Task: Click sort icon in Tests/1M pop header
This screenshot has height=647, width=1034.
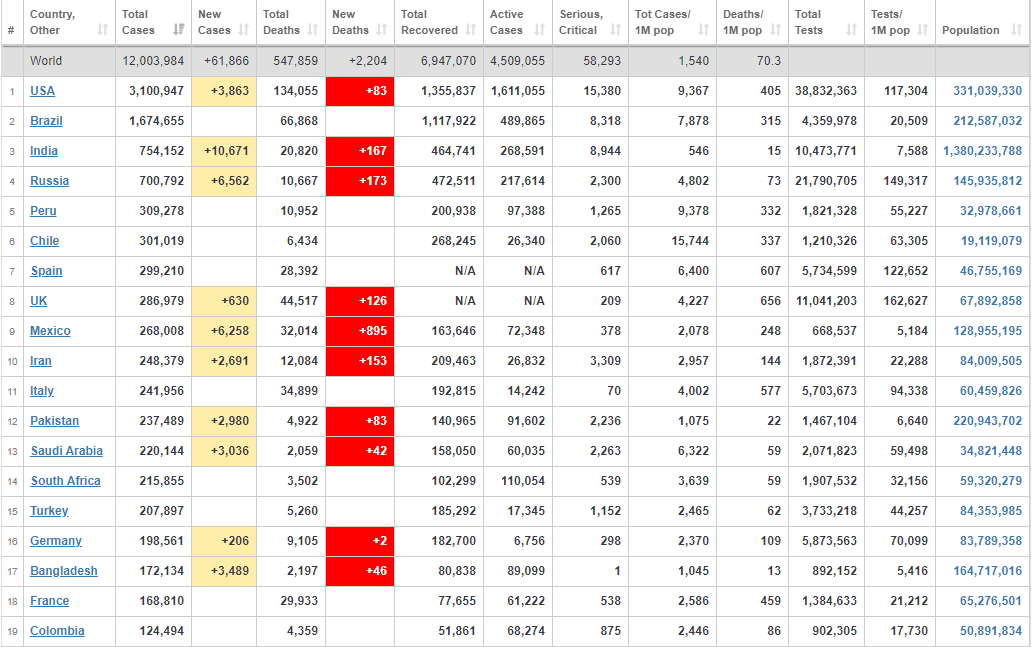Action: click(923, 30)
